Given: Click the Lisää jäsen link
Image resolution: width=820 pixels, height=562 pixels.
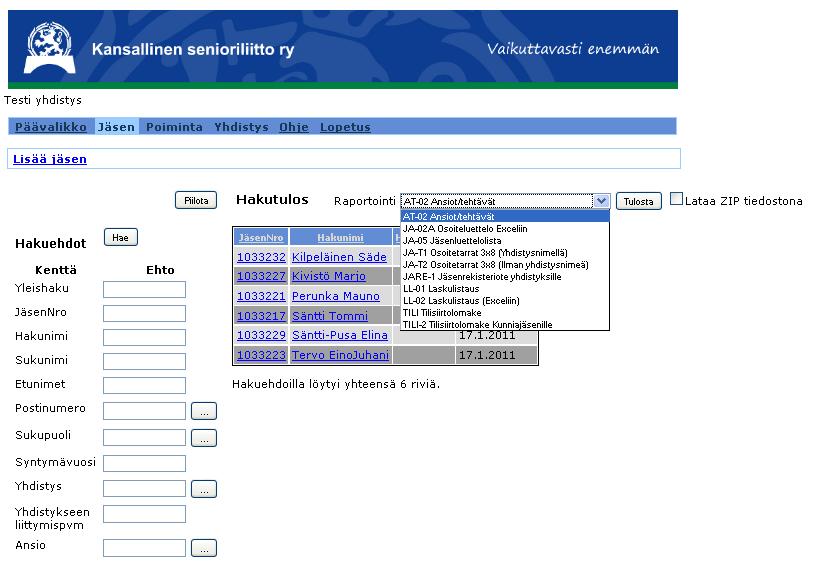Looking at the screenshot, I should pyautogui.click(x=50, y=159).
